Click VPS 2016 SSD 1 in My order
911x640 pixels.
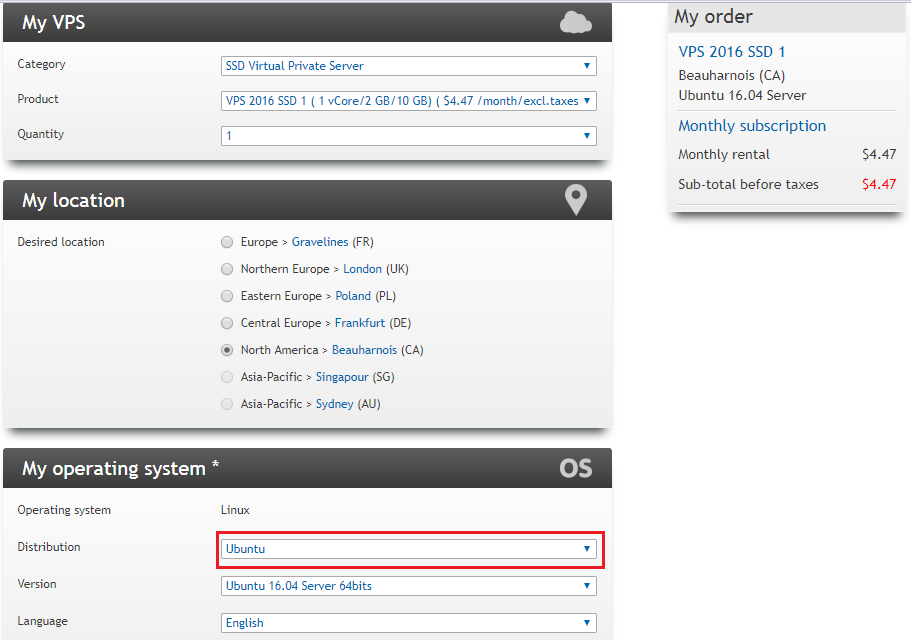click(731, 52)
